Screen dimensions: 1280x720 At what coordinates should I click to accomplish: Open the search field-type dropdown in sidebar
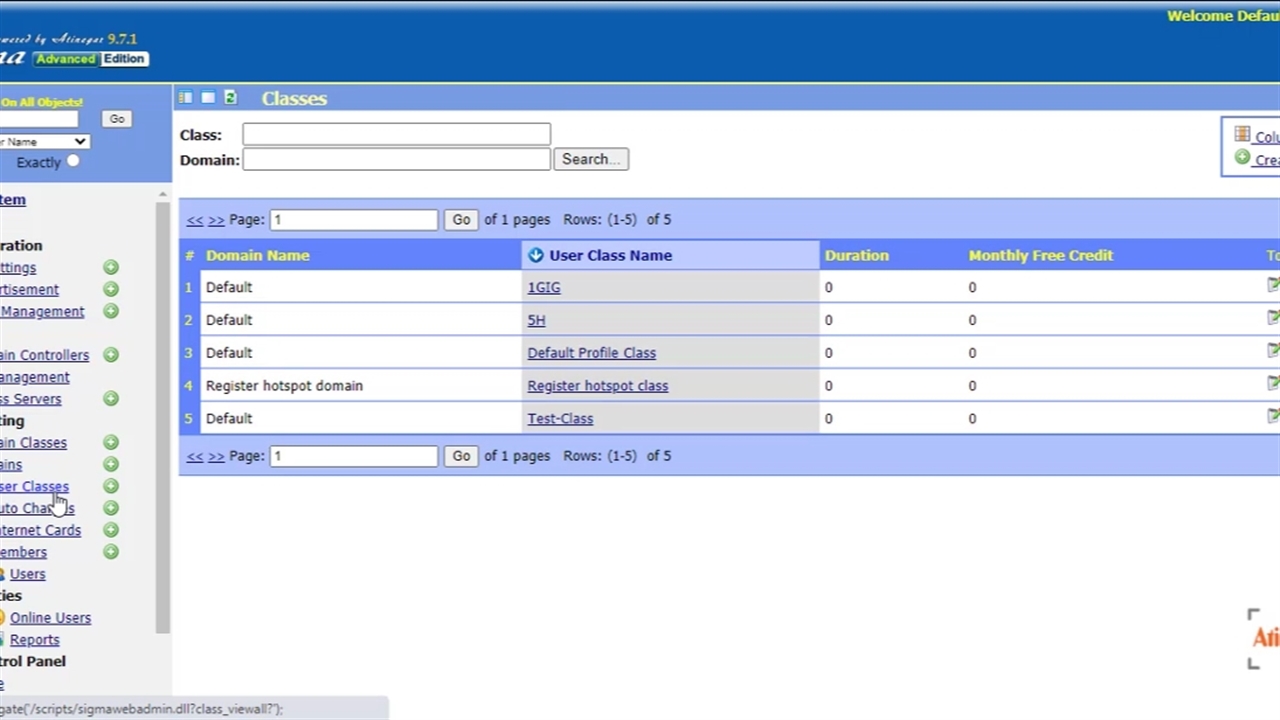(x=45, y=141)
